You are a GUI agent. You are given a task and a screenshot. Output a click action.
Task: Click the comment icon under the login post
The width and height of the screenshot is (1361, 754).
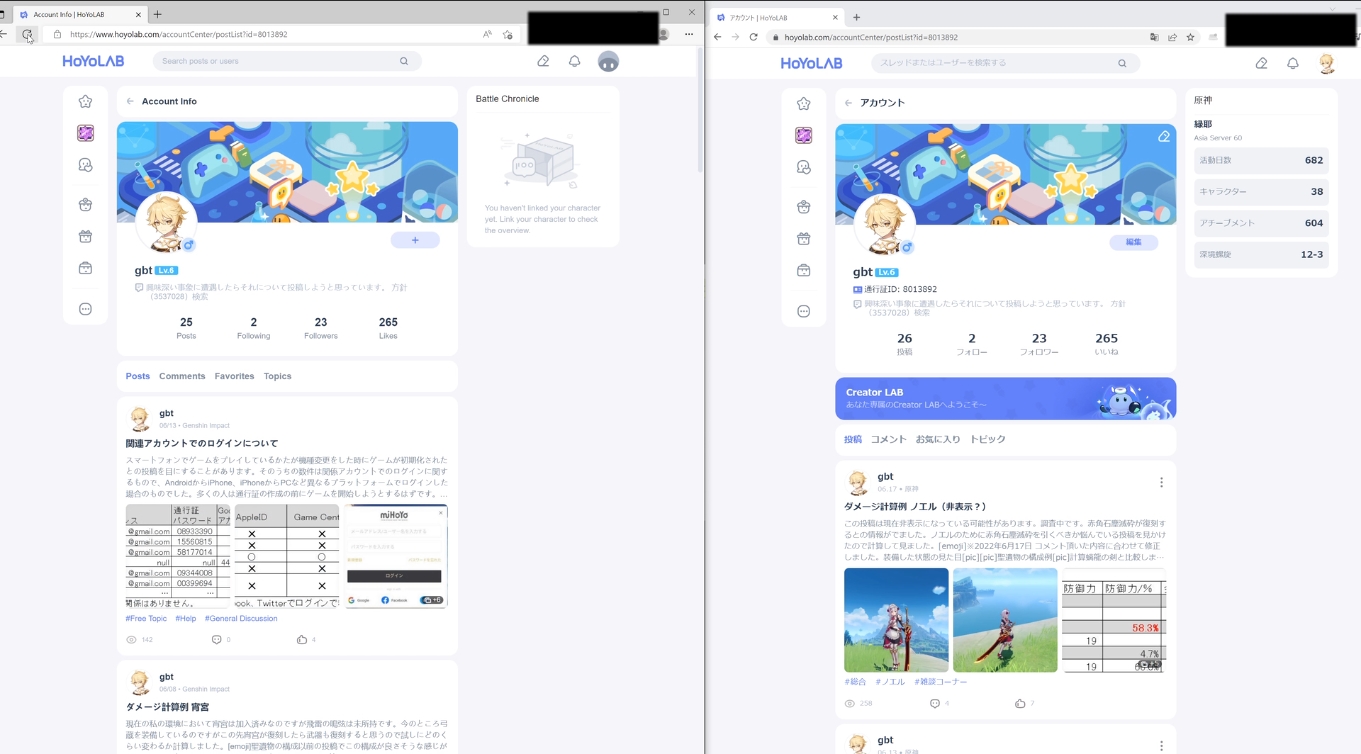pos(216,639)
